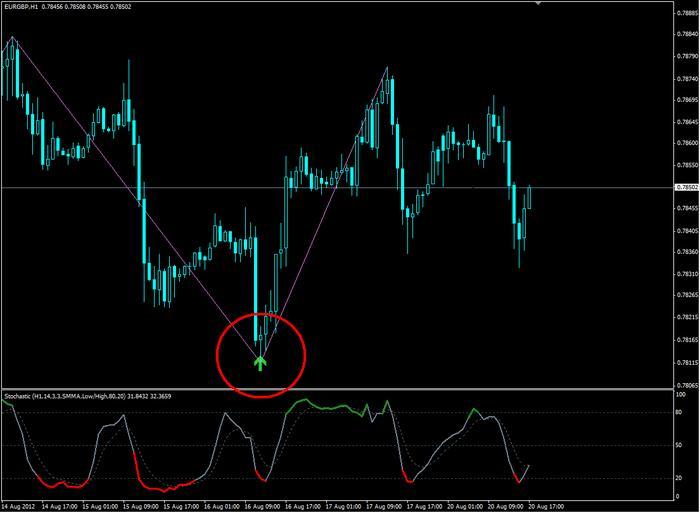Viewport: 700px width, 513px height.
Task: Click the 0.78740 price axis label
Action: [x=688, y=78]
